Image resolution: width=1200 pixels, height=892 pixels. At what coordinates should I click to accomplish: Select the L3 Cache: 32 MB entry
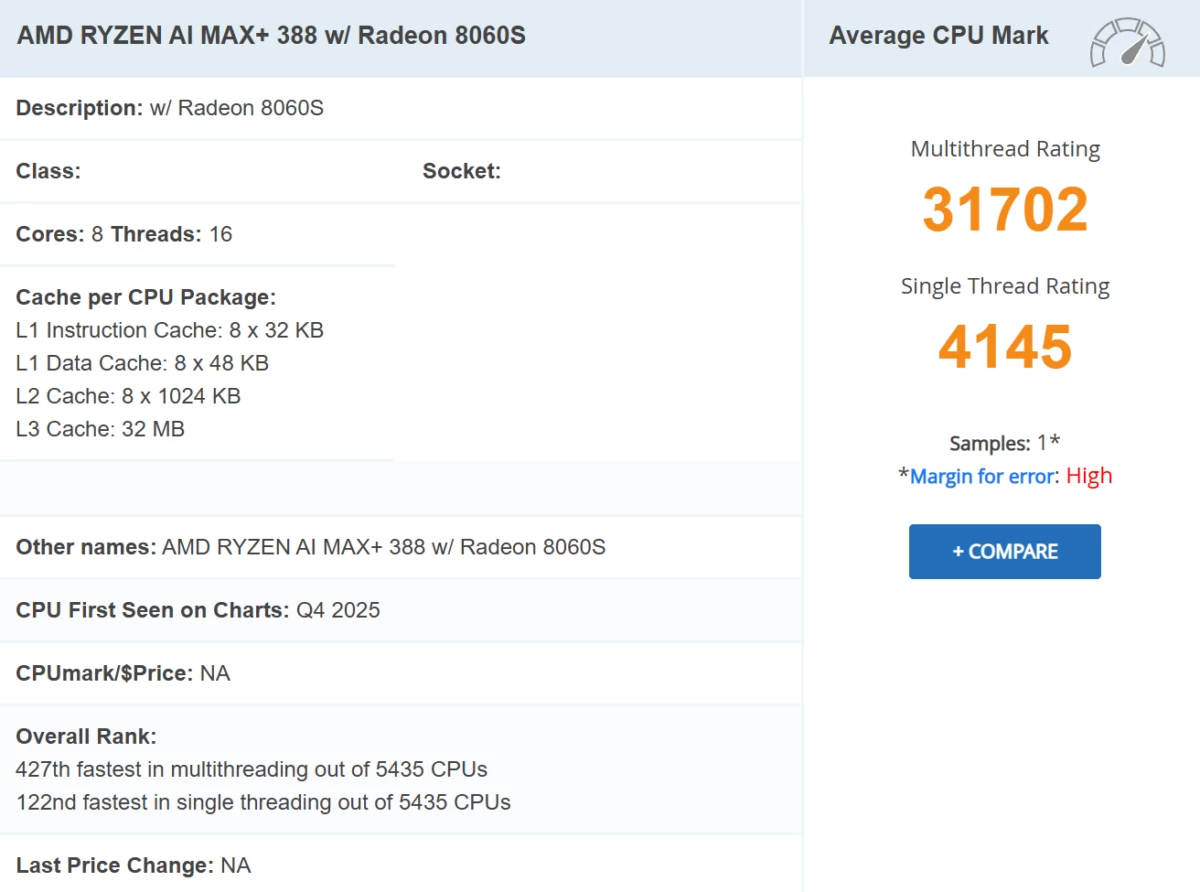99,429
